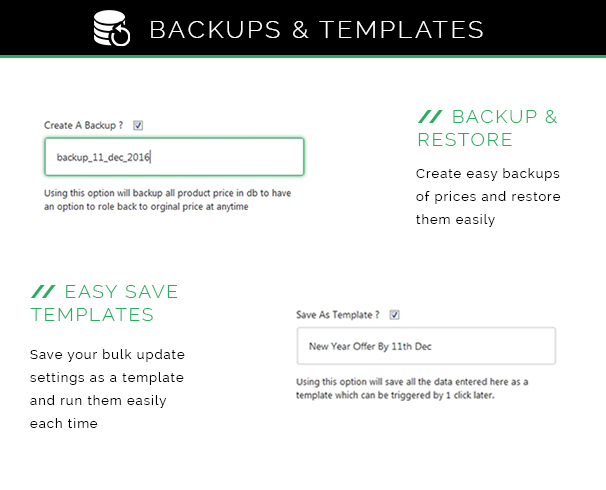The height and width of the screenshot is (490, 606).
Task: Select the Easy Save Templates heading
Action: (x=104, y=303)
